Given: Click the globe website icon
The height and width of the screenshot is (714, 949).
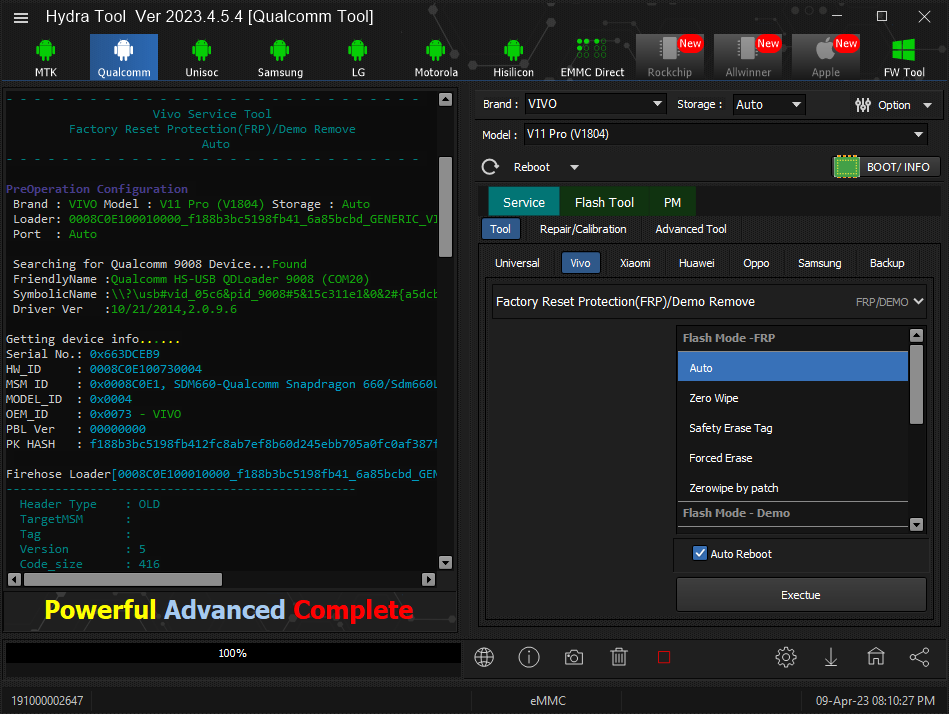Looking at the screenshot, I should [x=484, y=657].
